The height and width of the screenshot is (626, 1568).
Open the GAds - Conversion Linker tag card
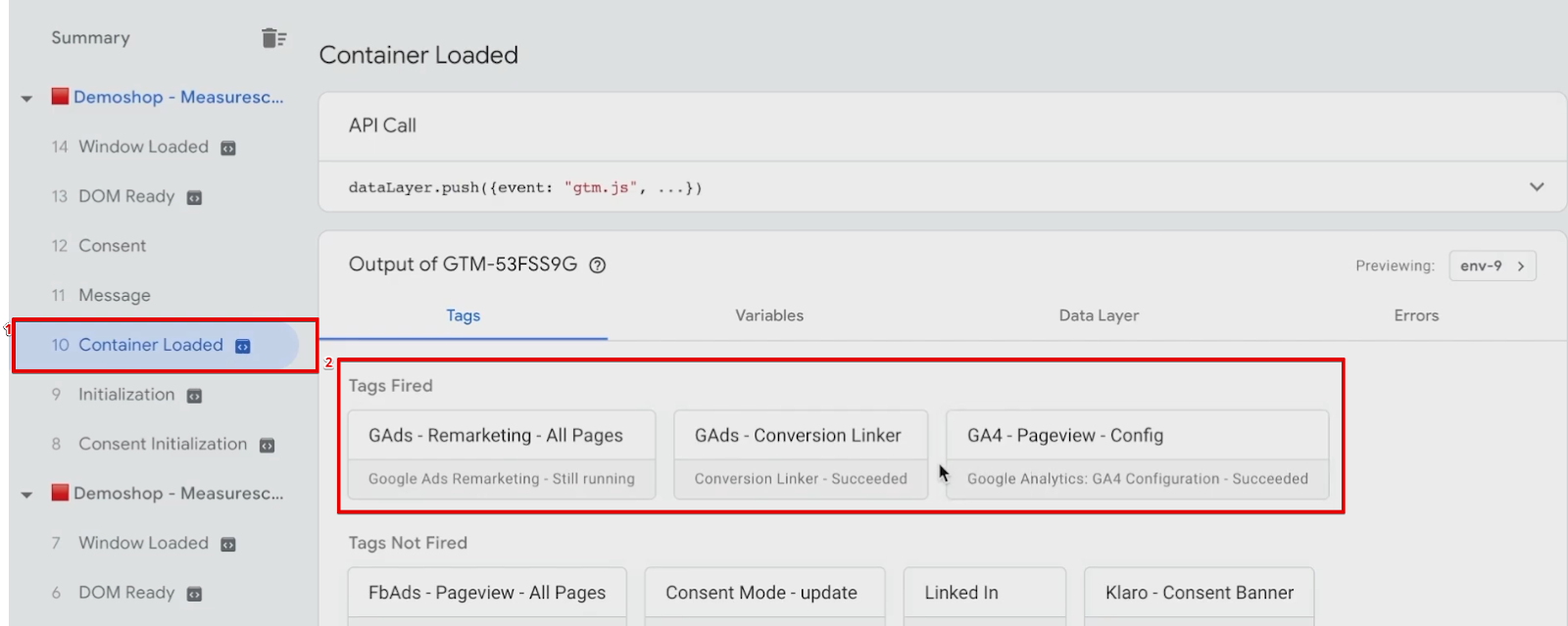[x=801, y=455]
